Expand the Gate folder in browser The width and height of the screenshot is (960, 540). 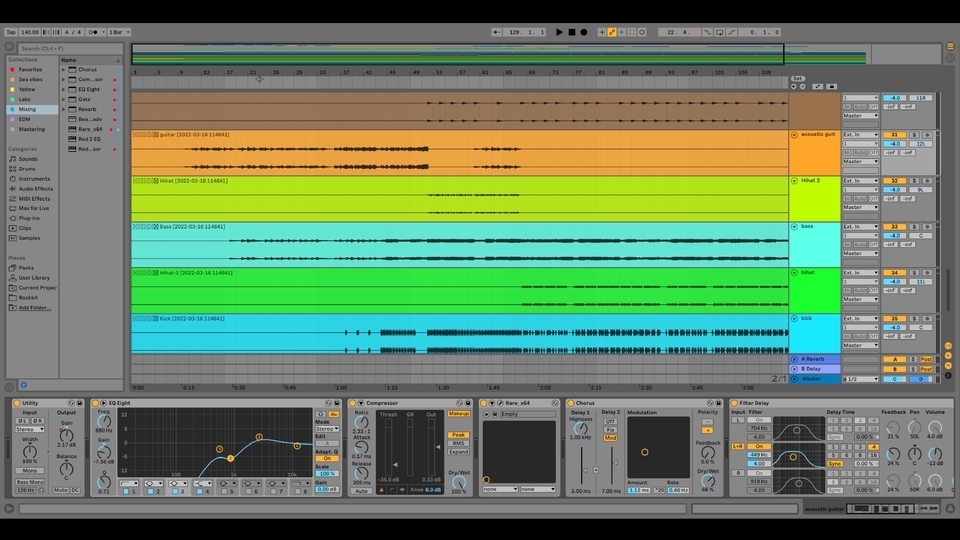[x=63, y=99]
